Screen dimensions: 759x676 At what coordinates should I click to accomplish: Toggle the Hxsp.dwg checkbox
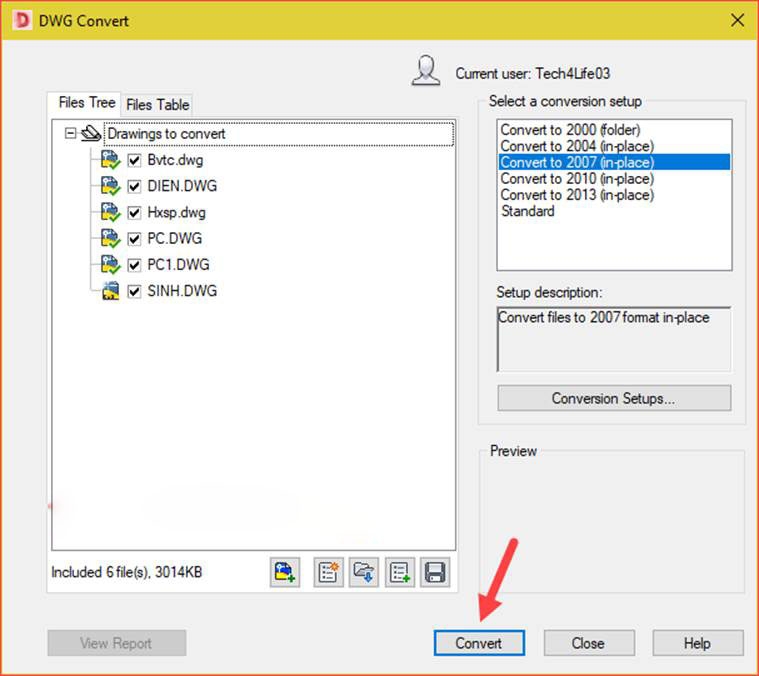coord(134,212)
